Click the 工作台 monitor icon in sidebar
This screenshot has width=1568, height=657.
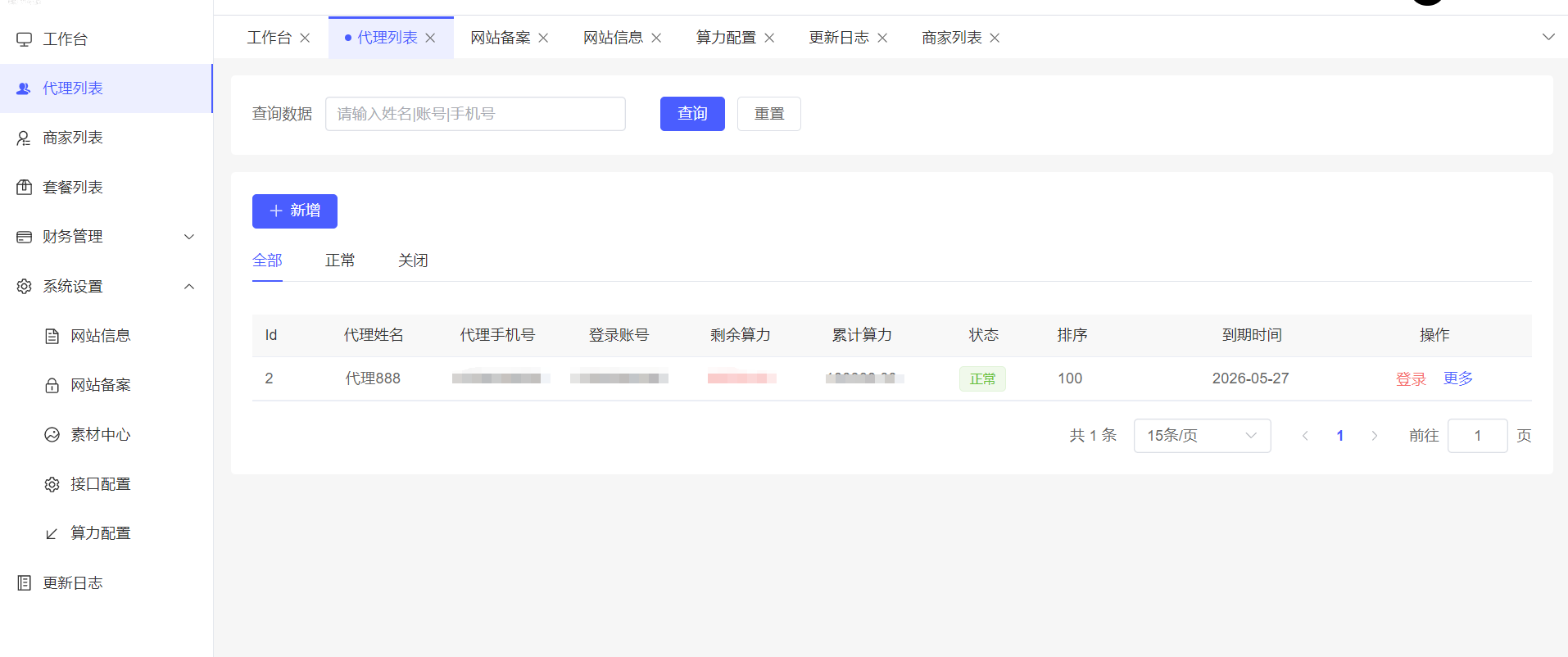25,39
